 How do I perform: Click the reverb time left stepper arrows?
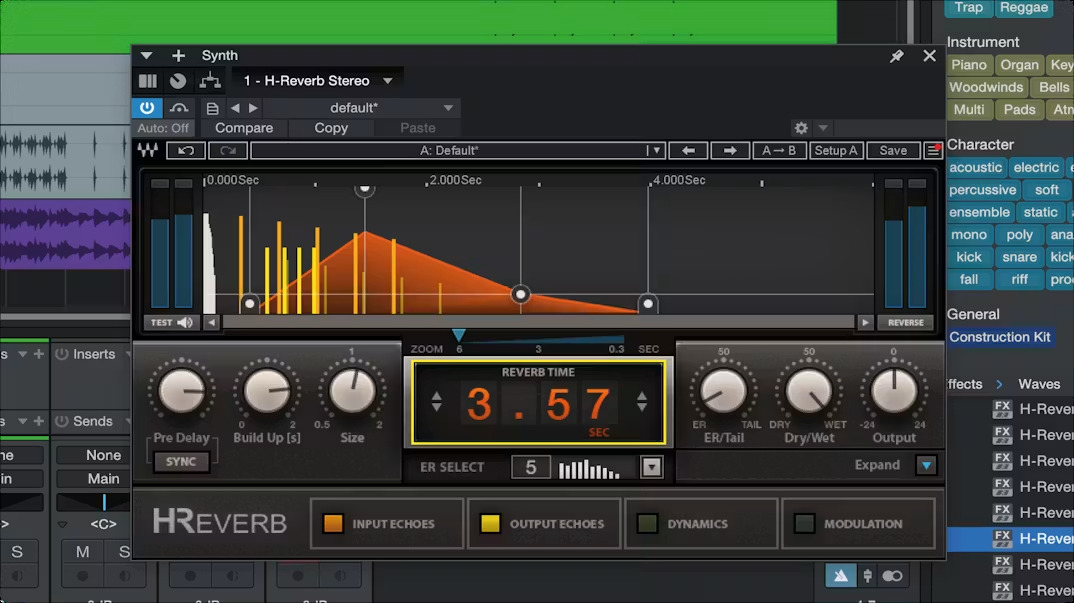pos(436,402)
